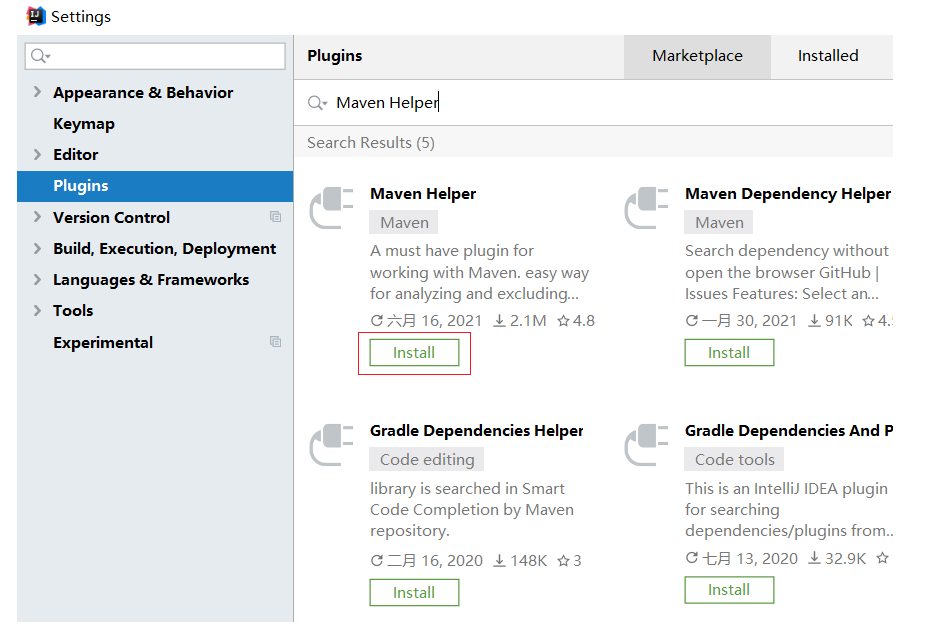Expand the Editor settings section
The image size is (934, 630).
[38, 154]
